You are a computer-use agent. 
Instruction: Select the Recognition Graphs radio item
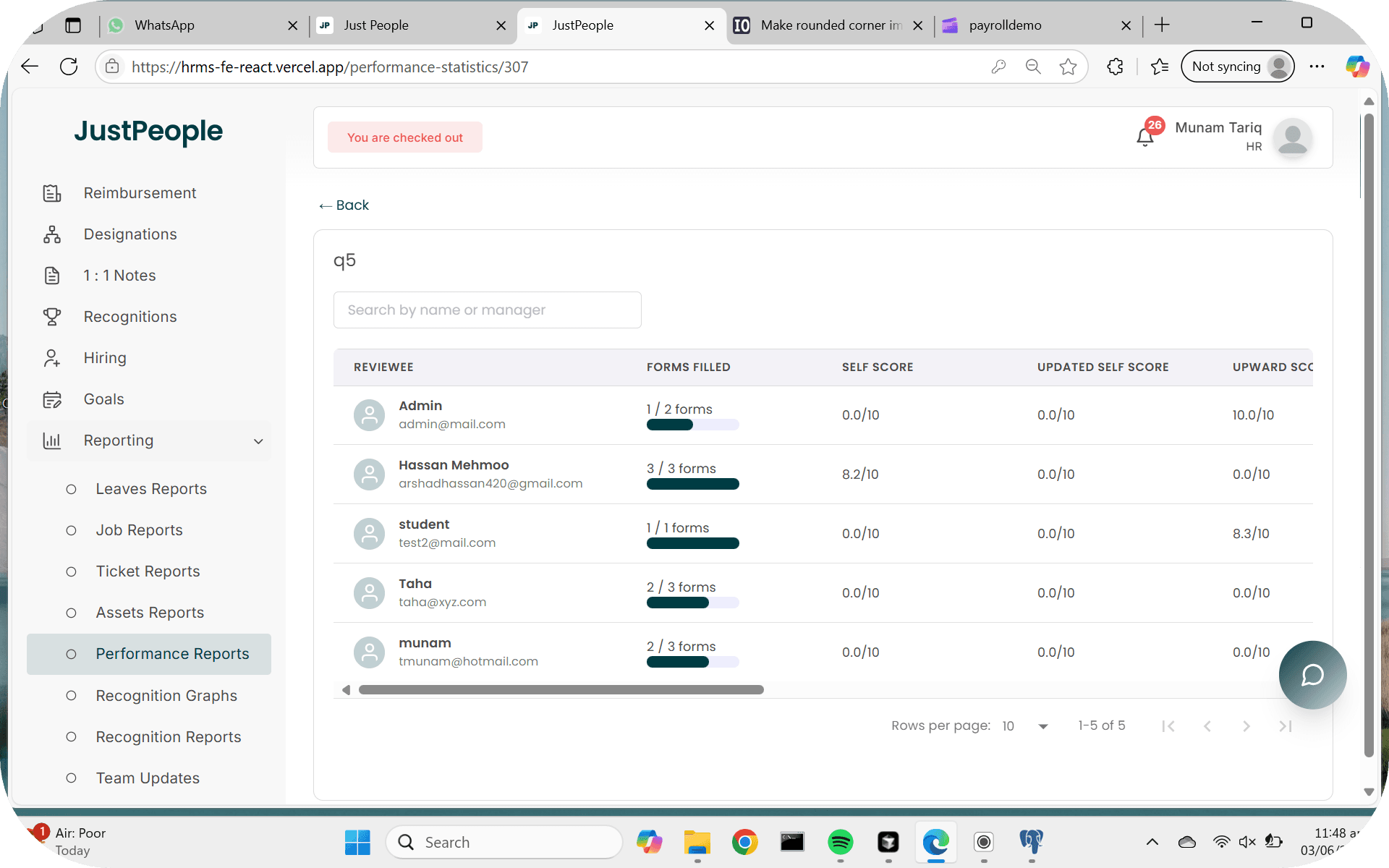pyautogui.click(x=71, y=696)
